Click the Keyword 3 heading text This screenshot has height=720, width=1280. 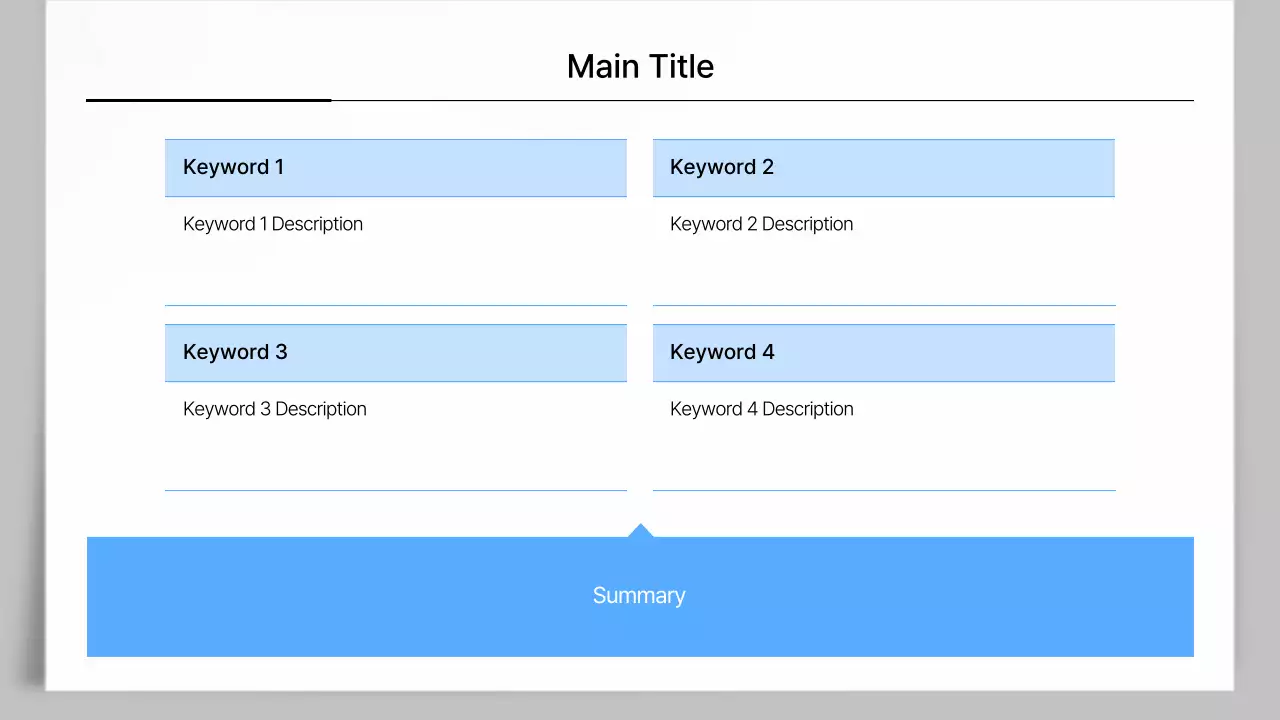pyautogui.click(x=235, y=352)
